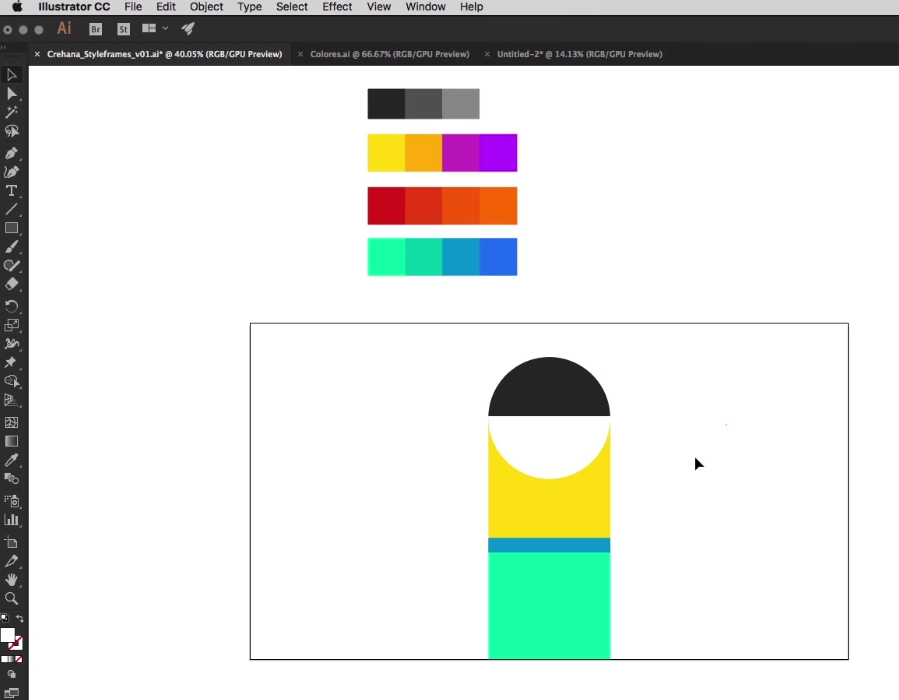Choose the Eyedropper tool
This screenshot has height=700, width=899.
click(12, 460)
